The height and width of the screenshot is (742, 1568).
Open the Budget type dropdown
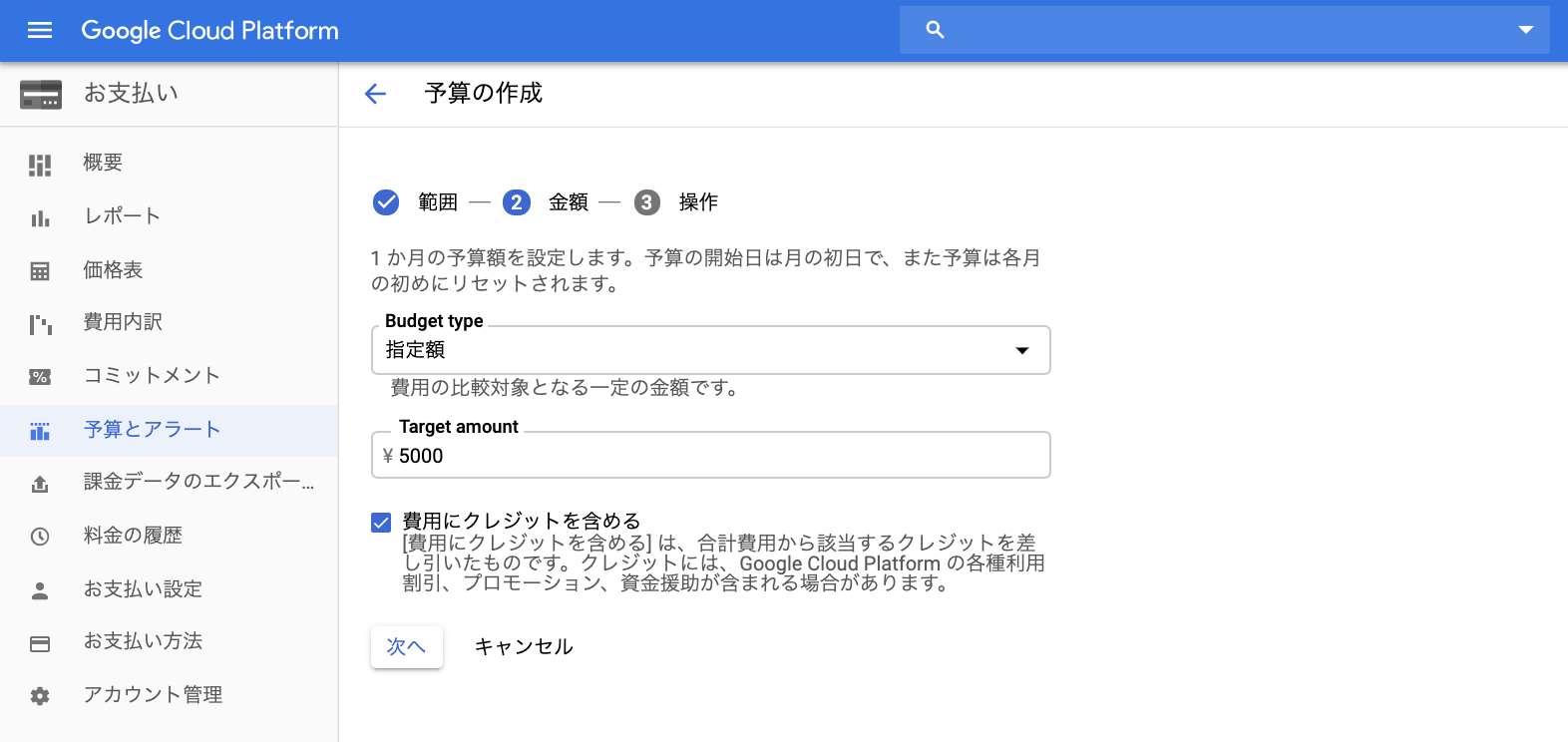(710, 350)
